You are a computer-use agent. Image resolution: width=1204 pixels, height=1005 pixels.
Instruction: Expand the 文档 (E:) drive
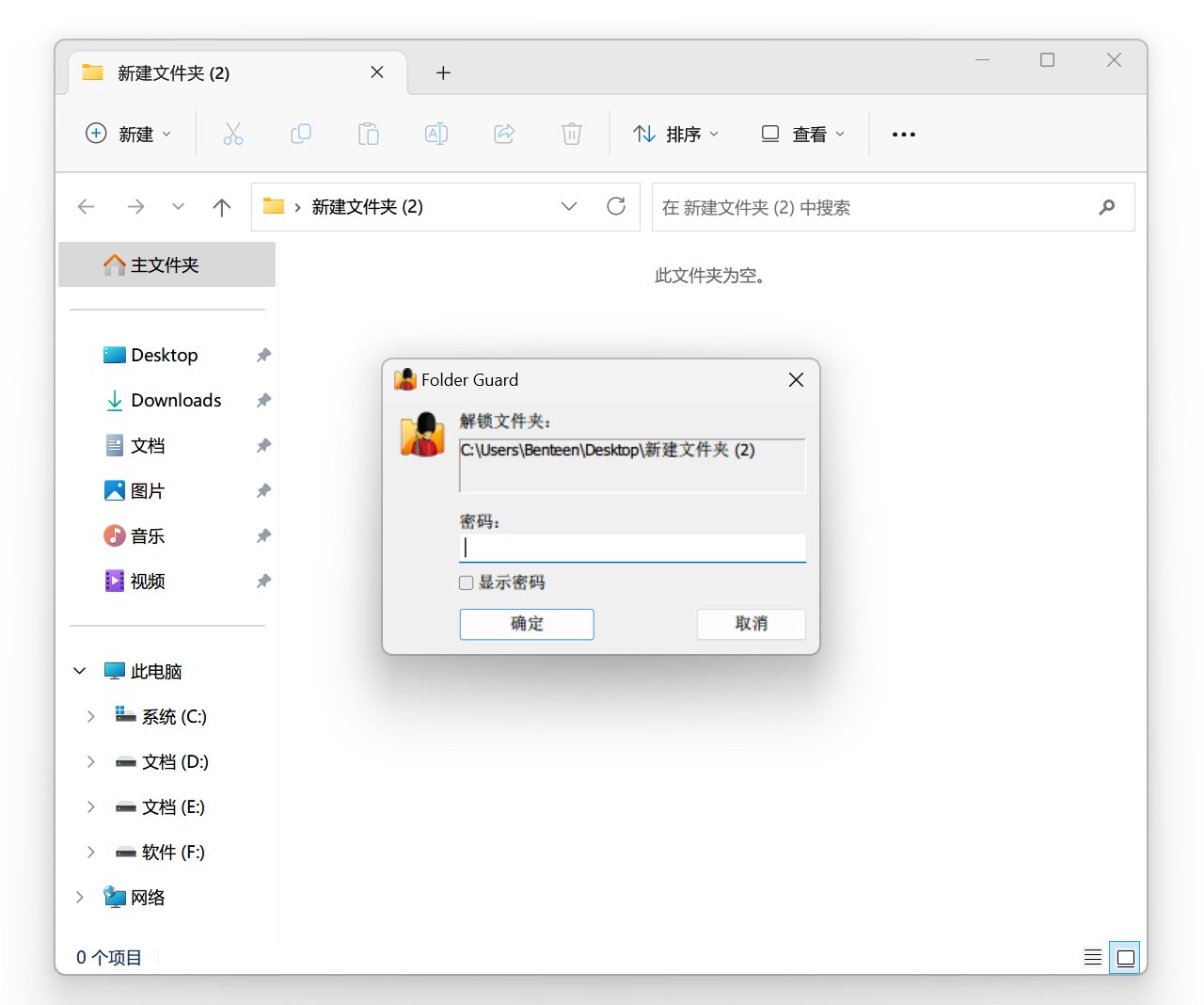[x=91, y=806]
